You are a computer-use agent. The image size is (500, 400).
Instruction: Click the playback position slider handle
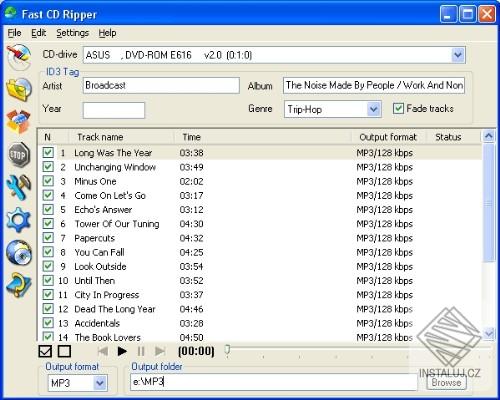coord(227,349)
